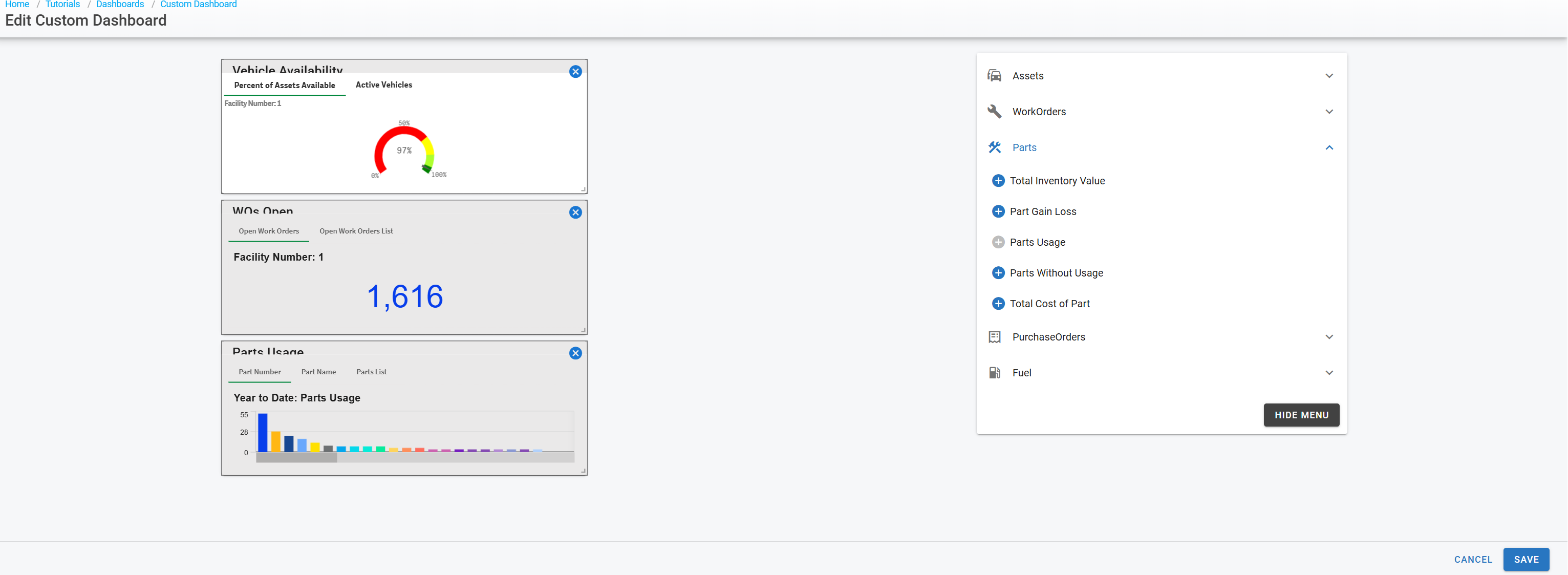Screen dimensions: 1568x575
Task: Collapse the Parts section
Action: coord(1328,147)
